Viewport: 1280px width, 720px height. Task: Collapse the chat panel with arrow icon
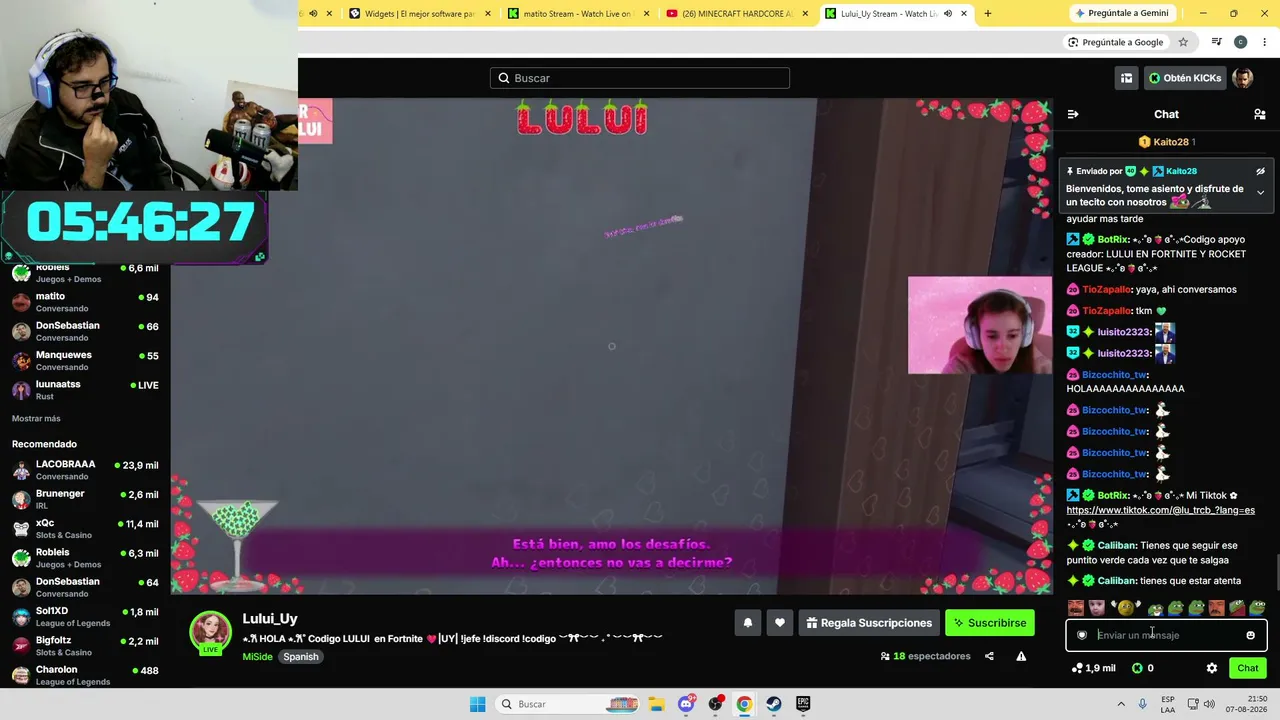[1073, 114]
